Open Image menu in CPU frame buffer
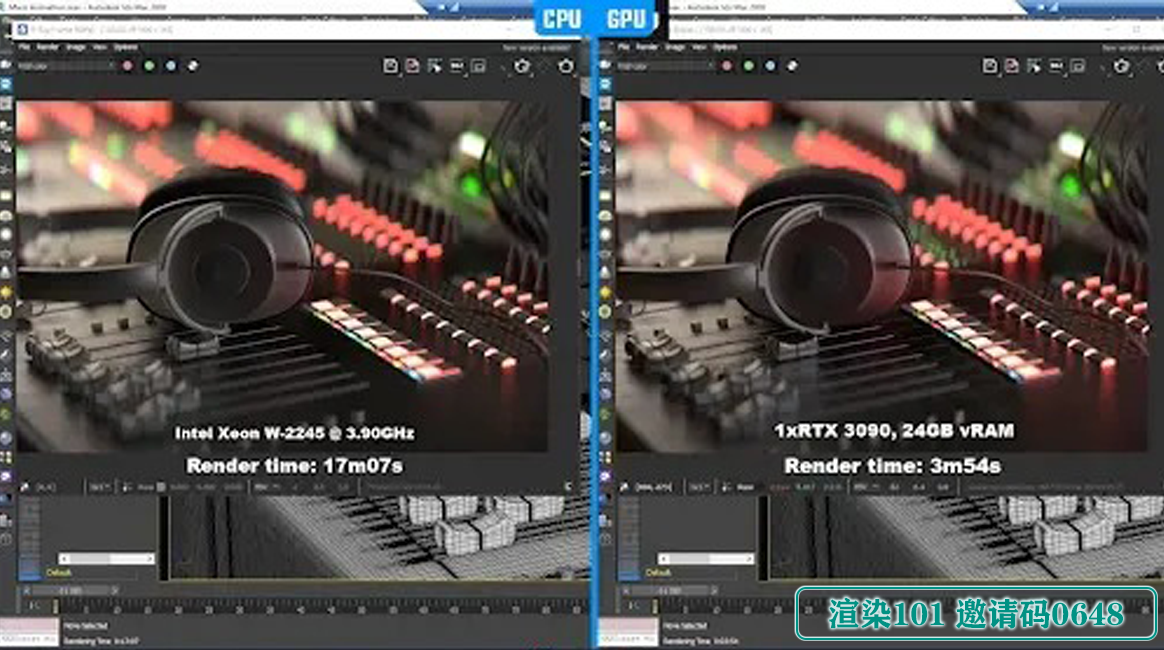The width and height of the screenshot is (1164, 650). tap(76, 47)
